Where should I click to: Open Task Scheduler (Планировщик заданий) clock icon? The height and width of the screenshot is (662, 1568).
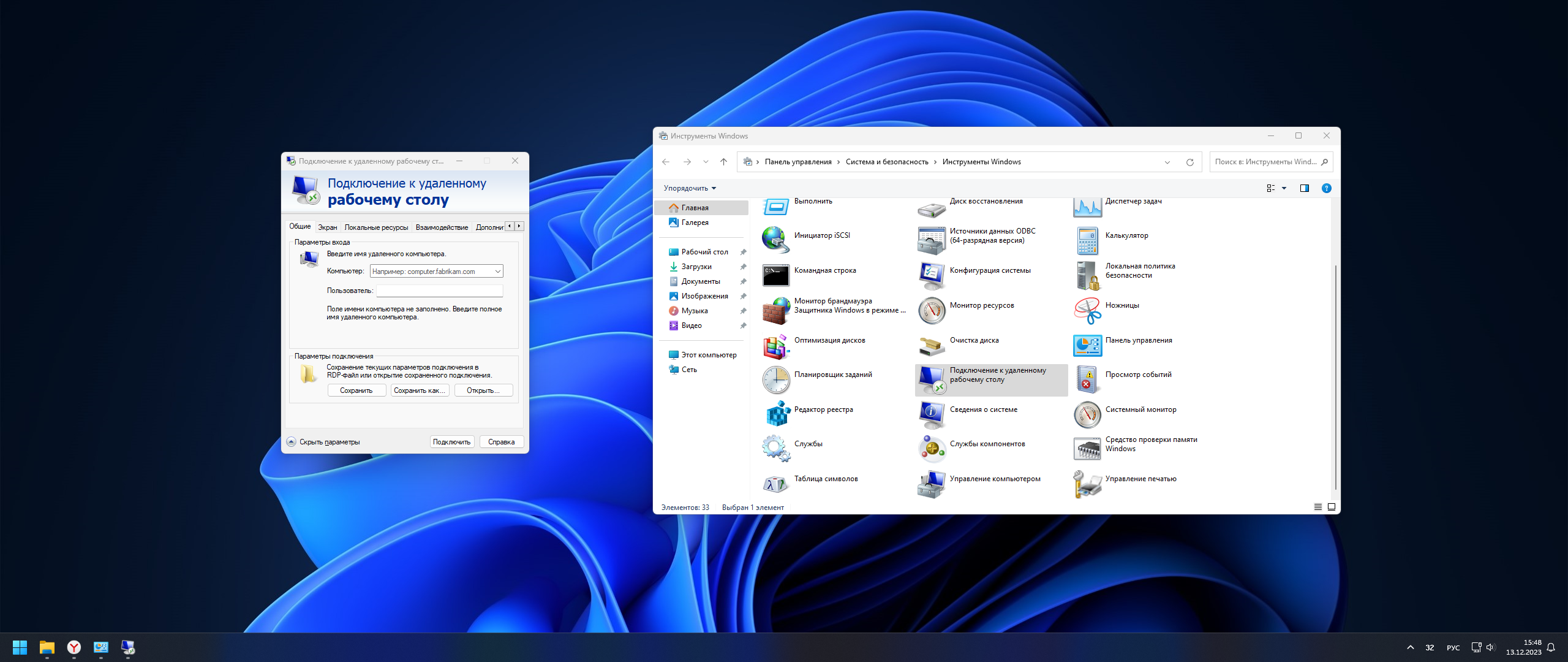click(x=775, y=379)
